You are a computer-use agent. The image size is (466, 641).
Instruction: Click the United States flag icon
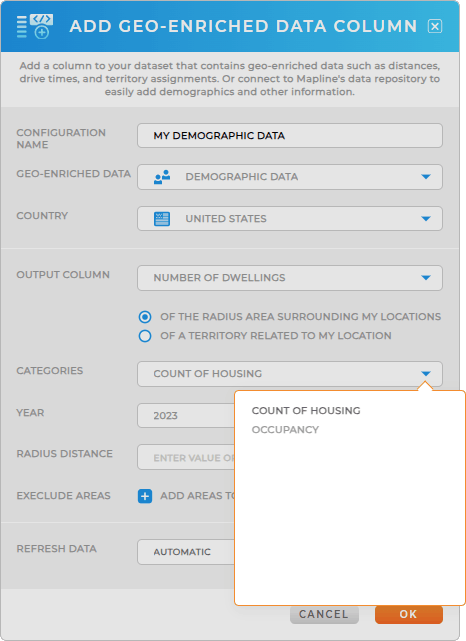[x=162, y=219]
